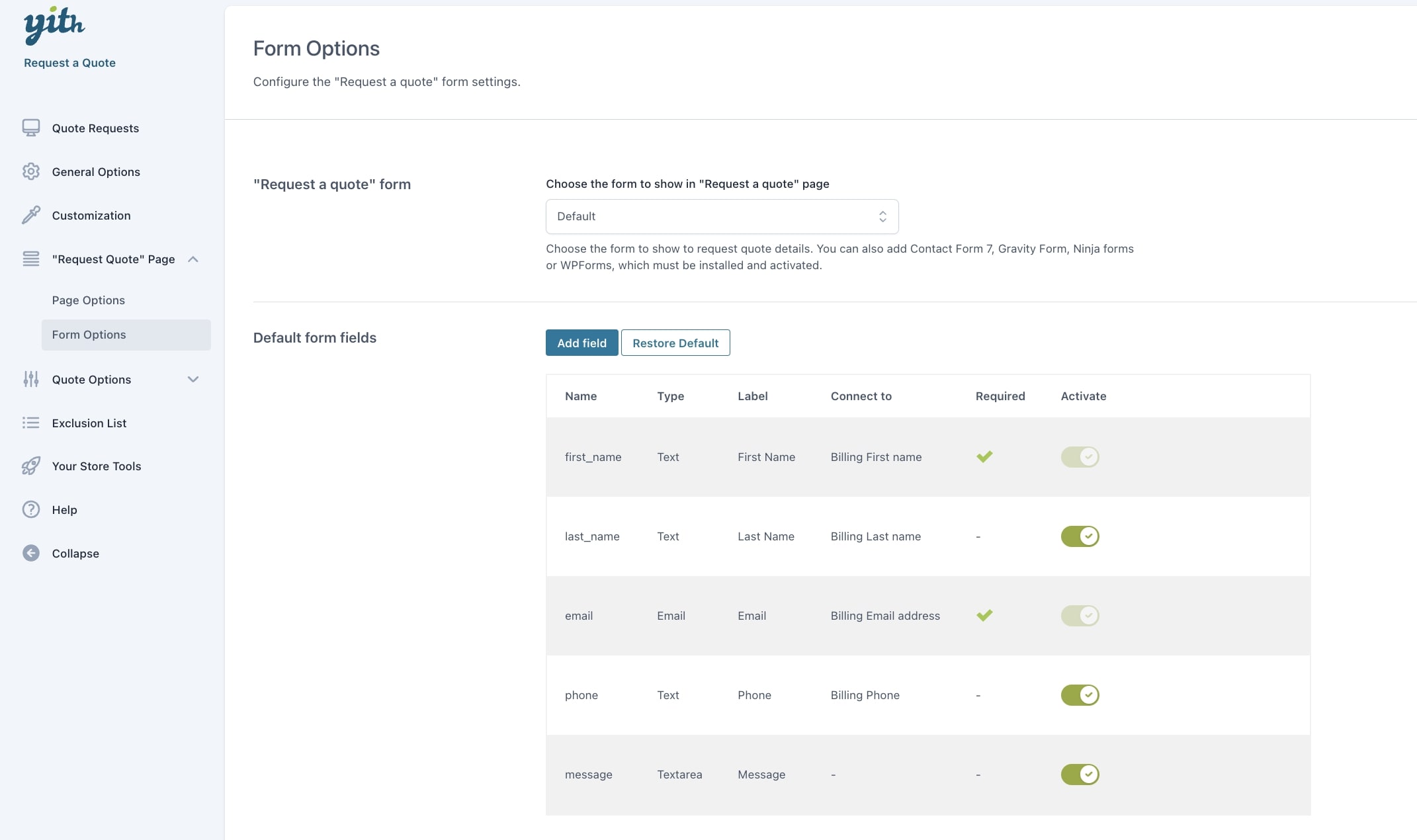
Task: Click the Collapse arrow icon
Action: 31,553
